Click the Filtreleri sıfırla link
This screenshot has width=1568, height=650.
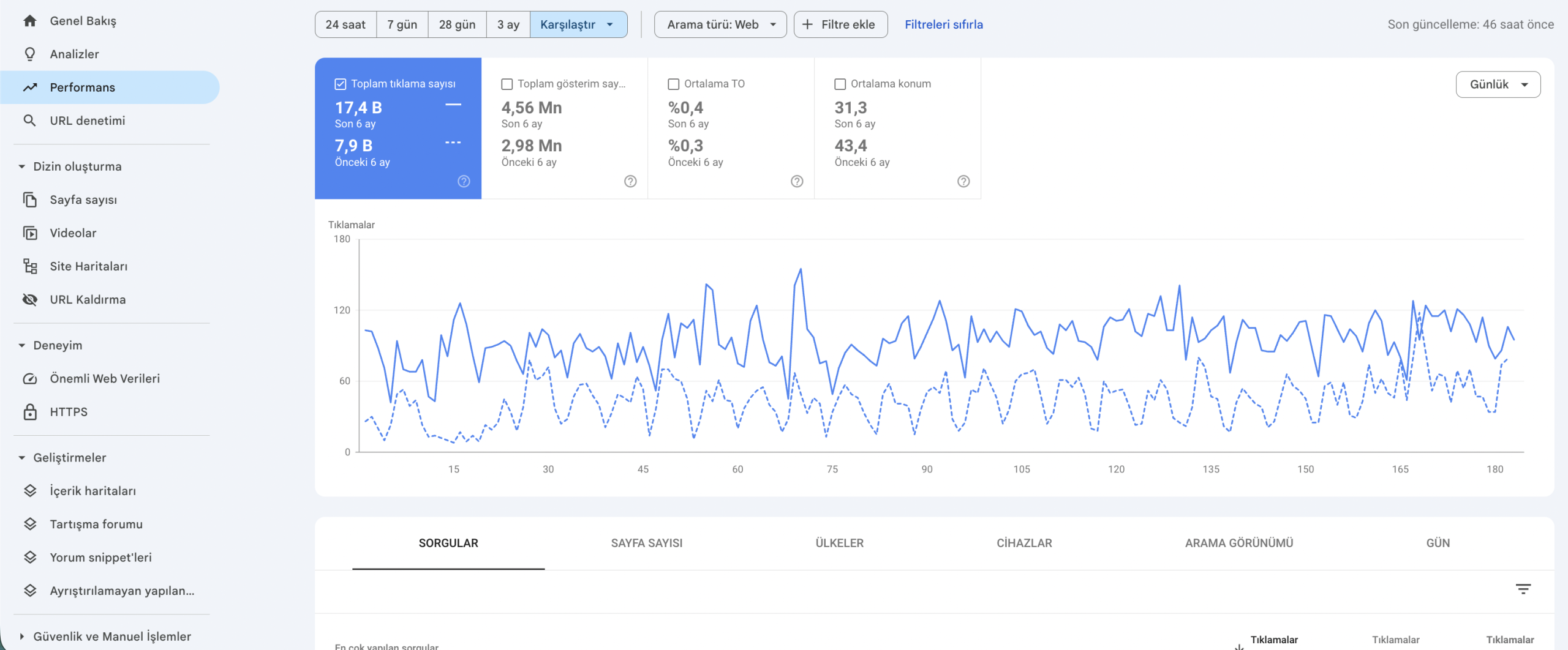(x=943, y=24)
